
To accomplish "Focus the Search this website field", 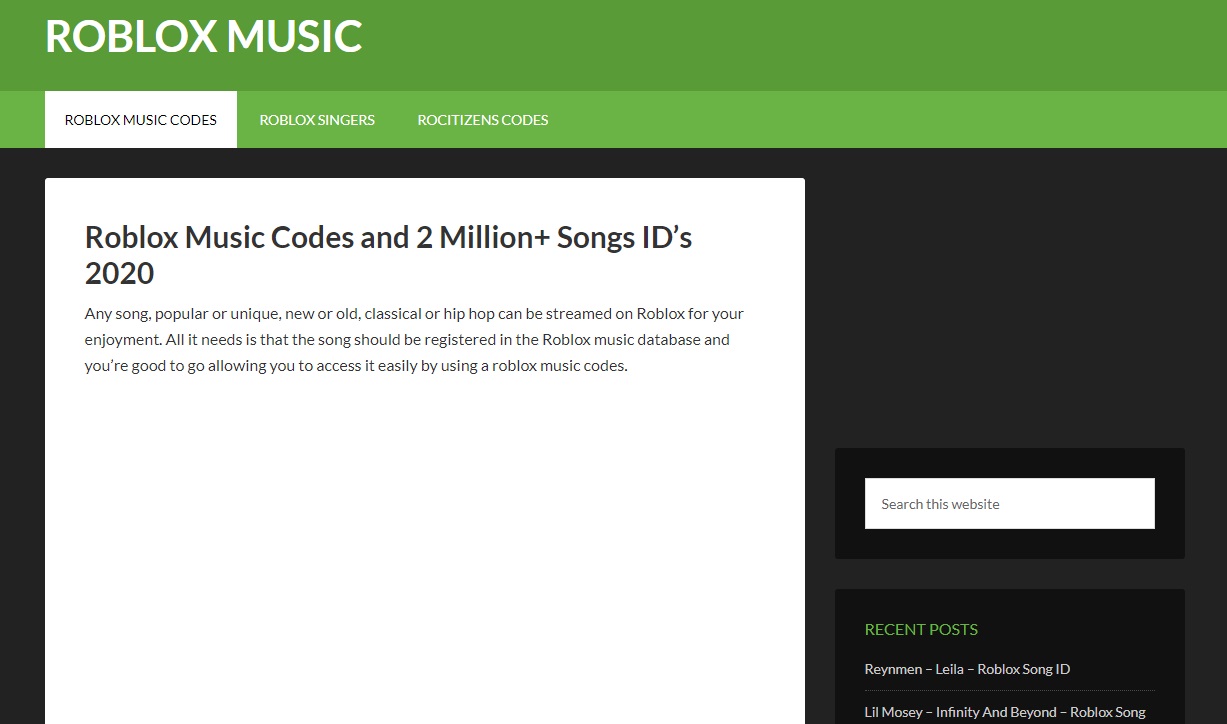I will [1009, 504].
